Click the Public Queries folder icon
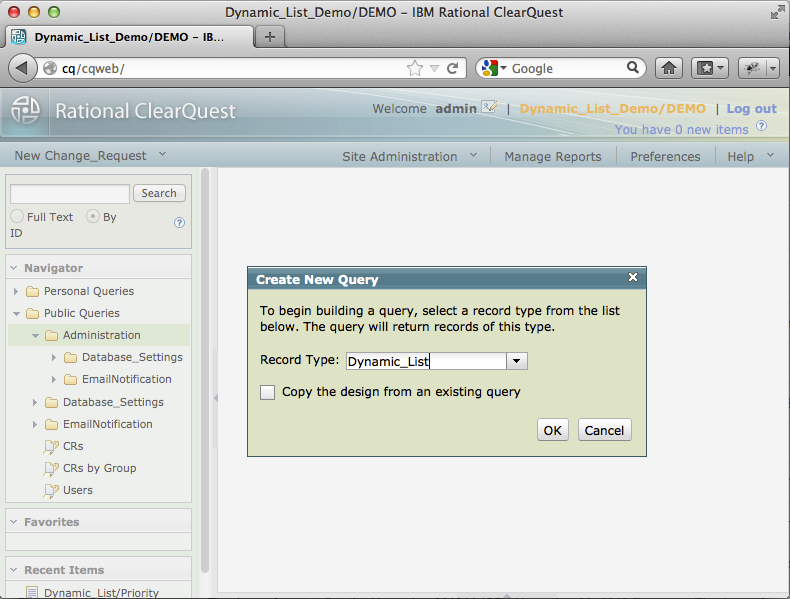The image size is (790, 599). pyautogui.click(x=33, y=313)
